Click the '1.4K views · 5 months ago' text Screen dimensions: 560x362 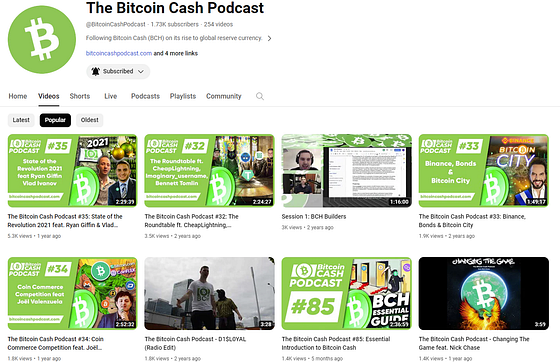pos(312,358)
